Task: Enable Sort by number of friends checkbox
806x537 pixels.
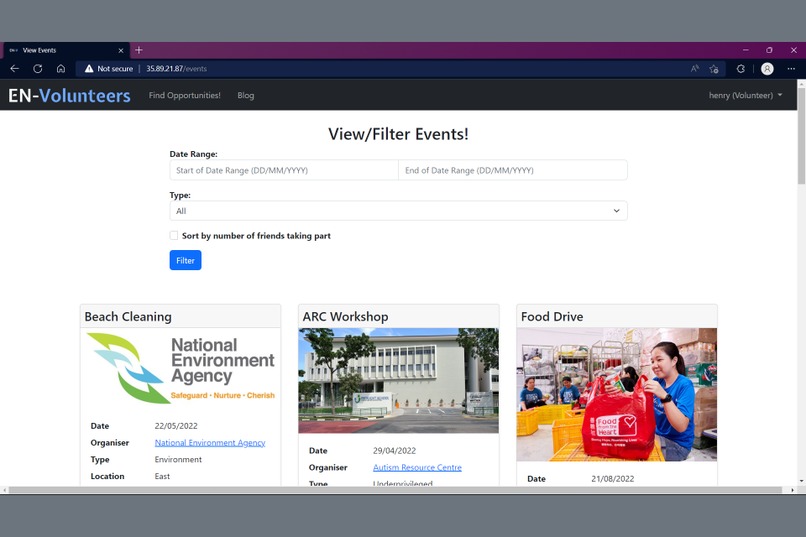Action: click(x=174, y=235)
